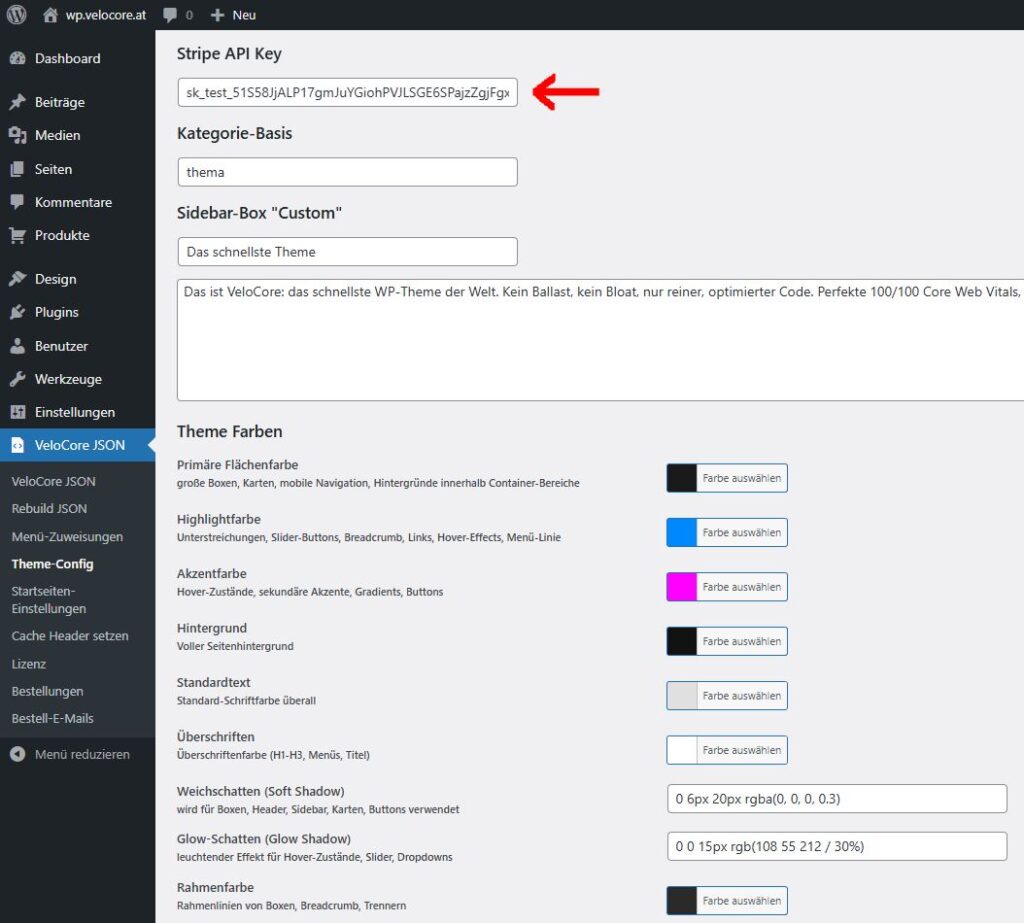The height and width of the screenshot is (923, 1024).
Task: Open the Bestellungen submenu entry
Action: pyautogui.click(x=45, y=691)
